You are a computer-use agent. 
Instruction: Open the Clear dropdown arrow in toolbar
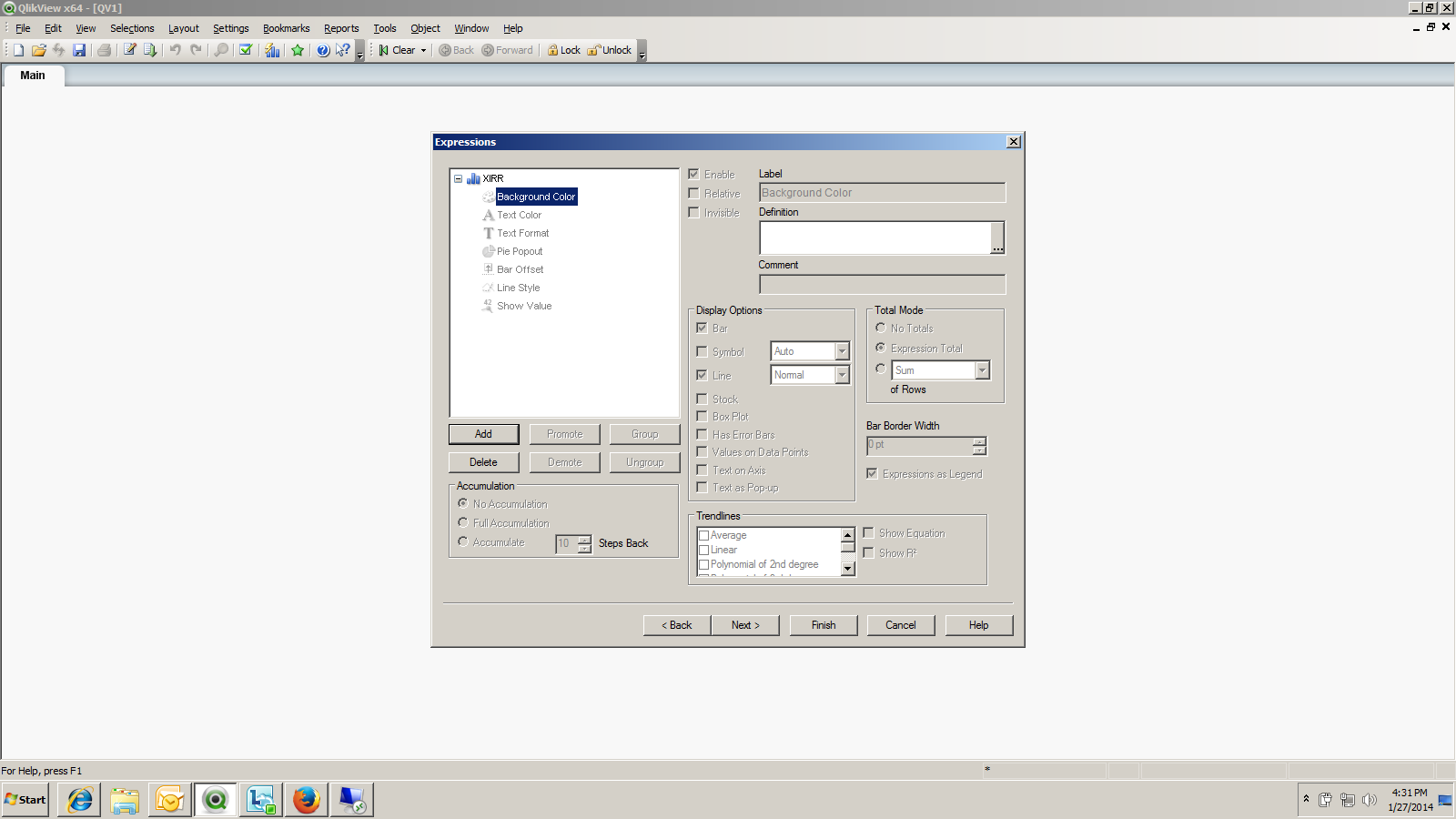423,51
